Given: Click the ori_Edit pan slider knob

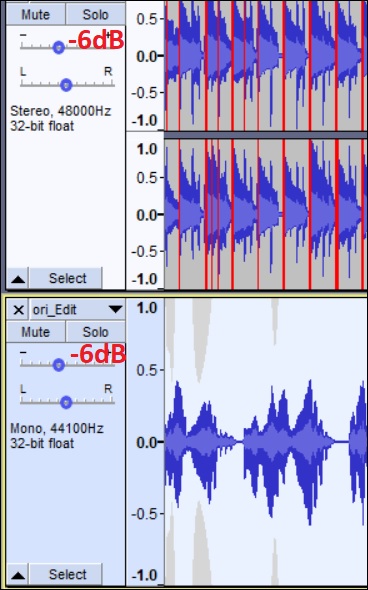Looking at the screenshot, I should (x=66, y=402).
